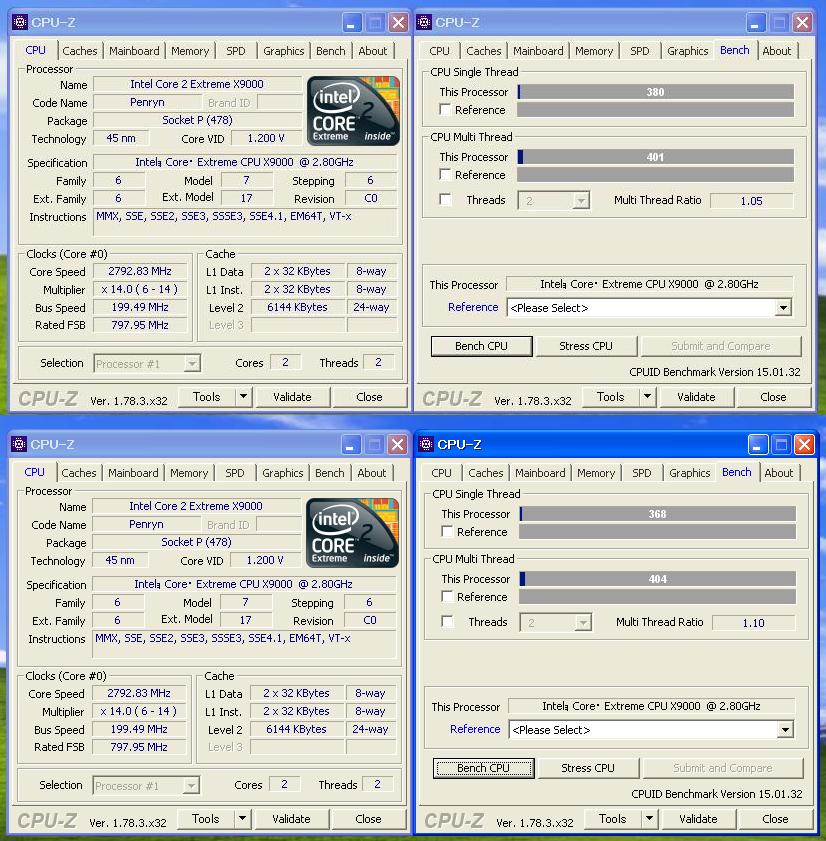Start Stress CPU in the window scoring 404
This screenshot has width=826, height=841.
(x=588, y=768)
